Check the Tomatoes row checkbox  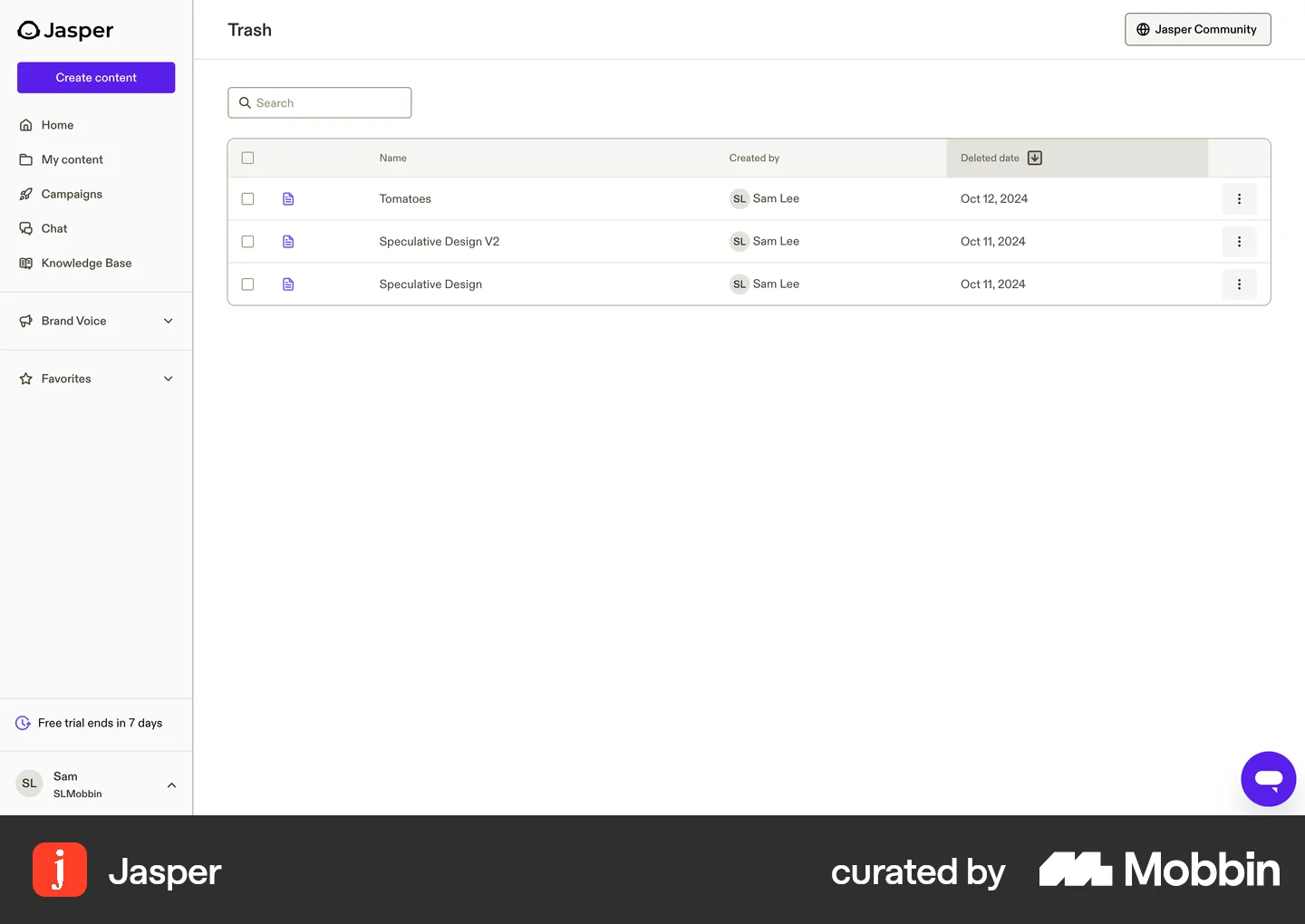(247, 198)
